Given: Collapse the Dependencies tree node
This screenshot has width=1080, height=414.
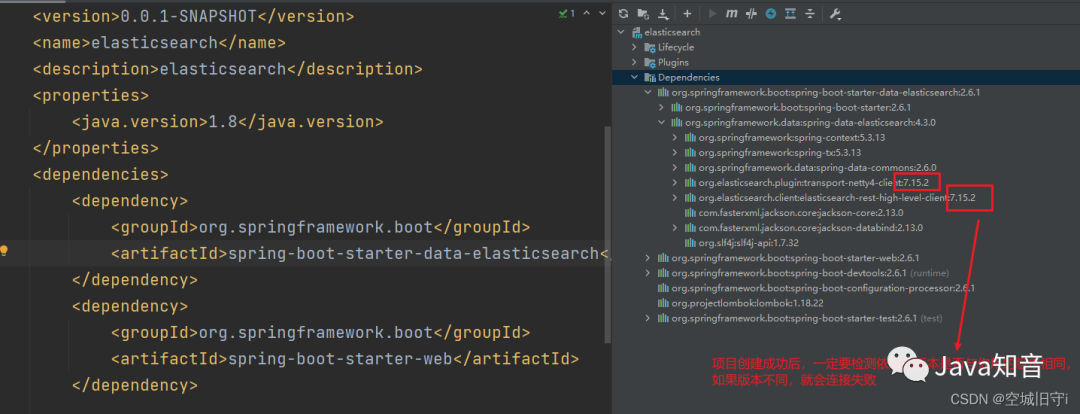Looking at the screenshot, I should (635, 78).
